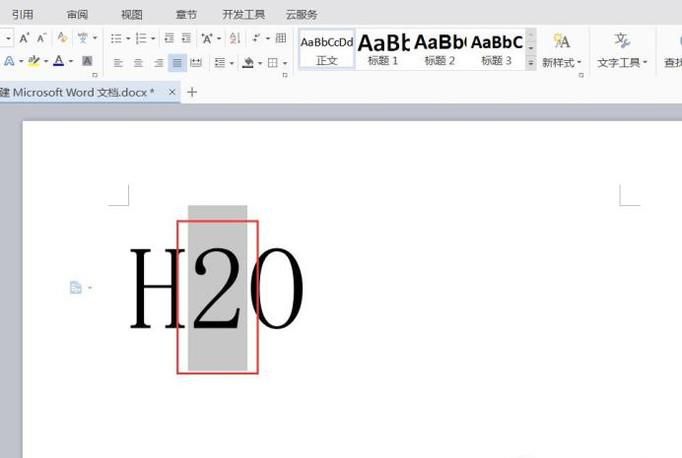682x458 pixels.
Task: Open the bullet list dropdown arrow
Action: click(x=128, y=38)
